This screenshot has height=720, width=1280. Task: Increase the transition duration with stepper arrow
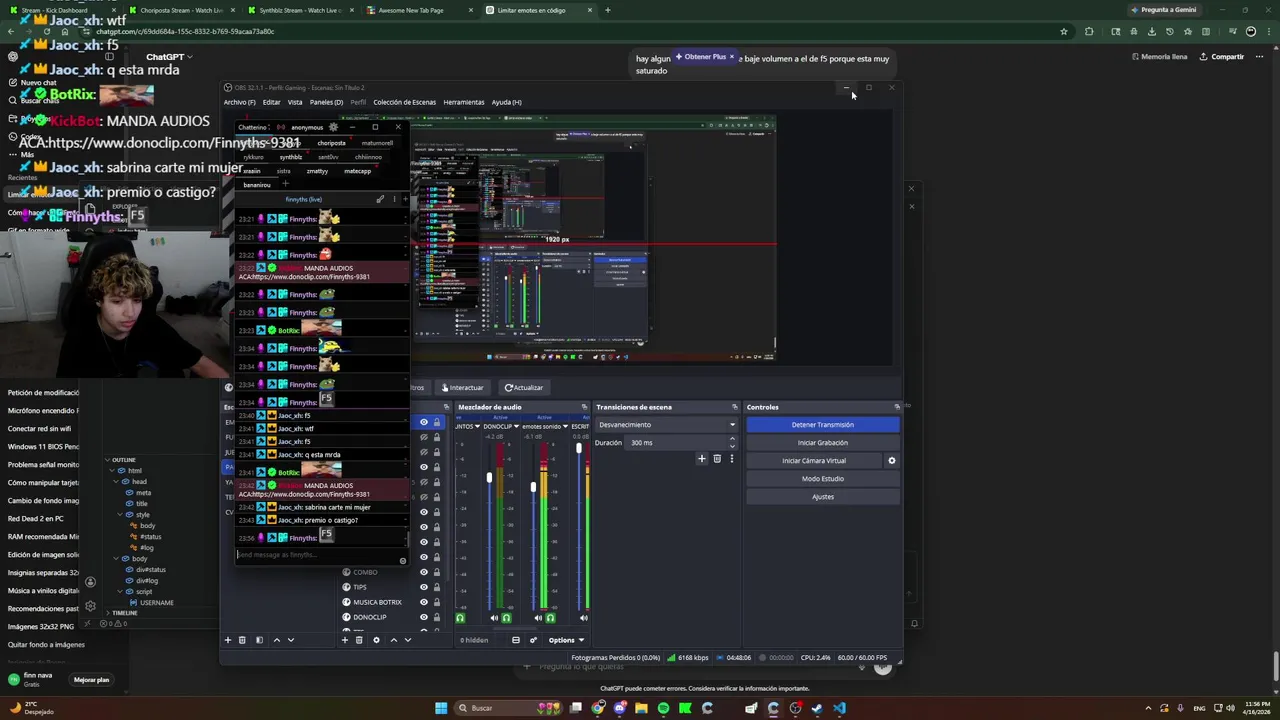732,439
